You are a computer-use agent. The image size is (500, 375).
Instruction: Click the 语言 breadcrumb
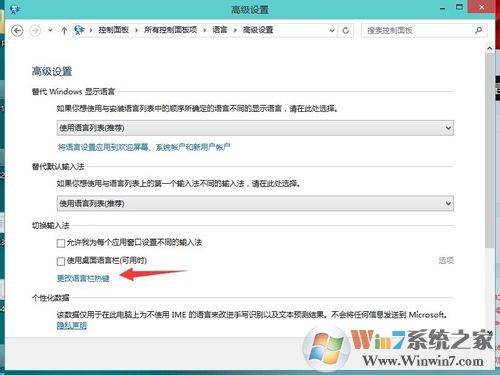(220, 30)
